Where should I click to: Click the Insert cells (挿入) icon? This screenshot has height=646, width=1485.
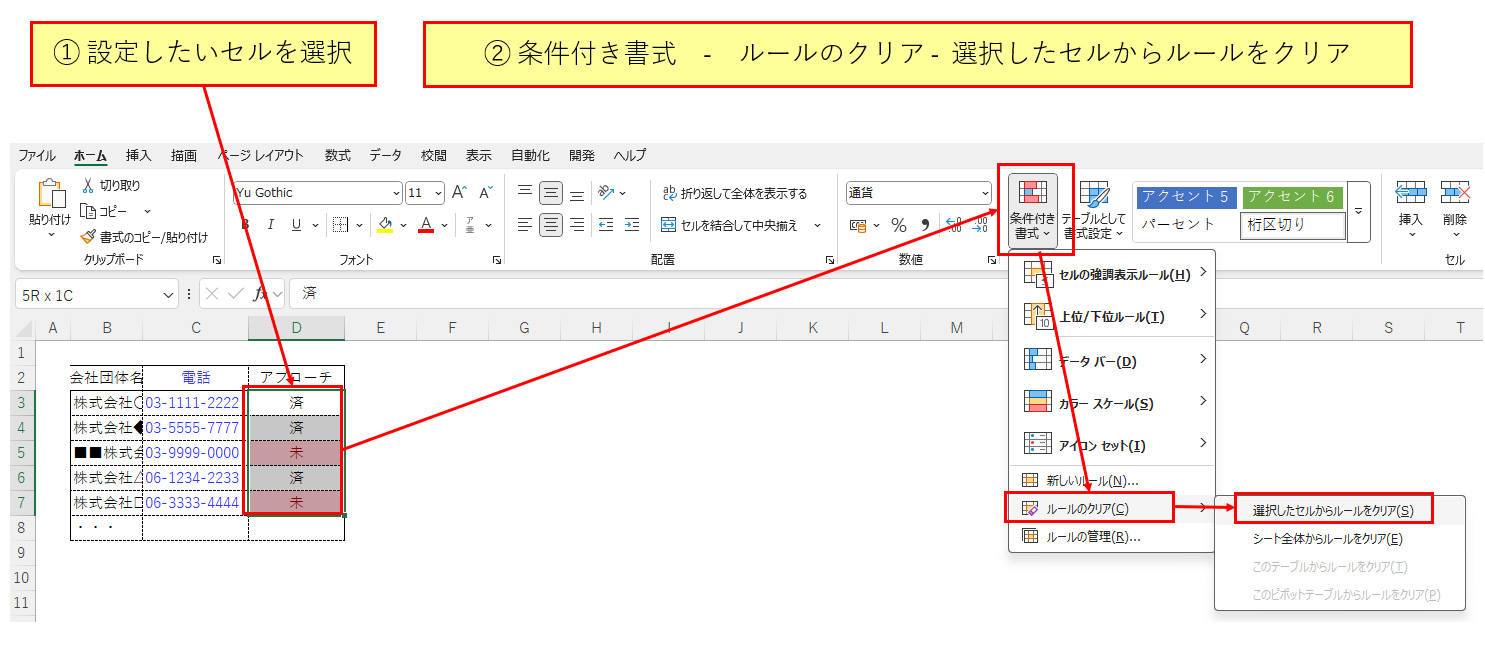coord(1410,194)
